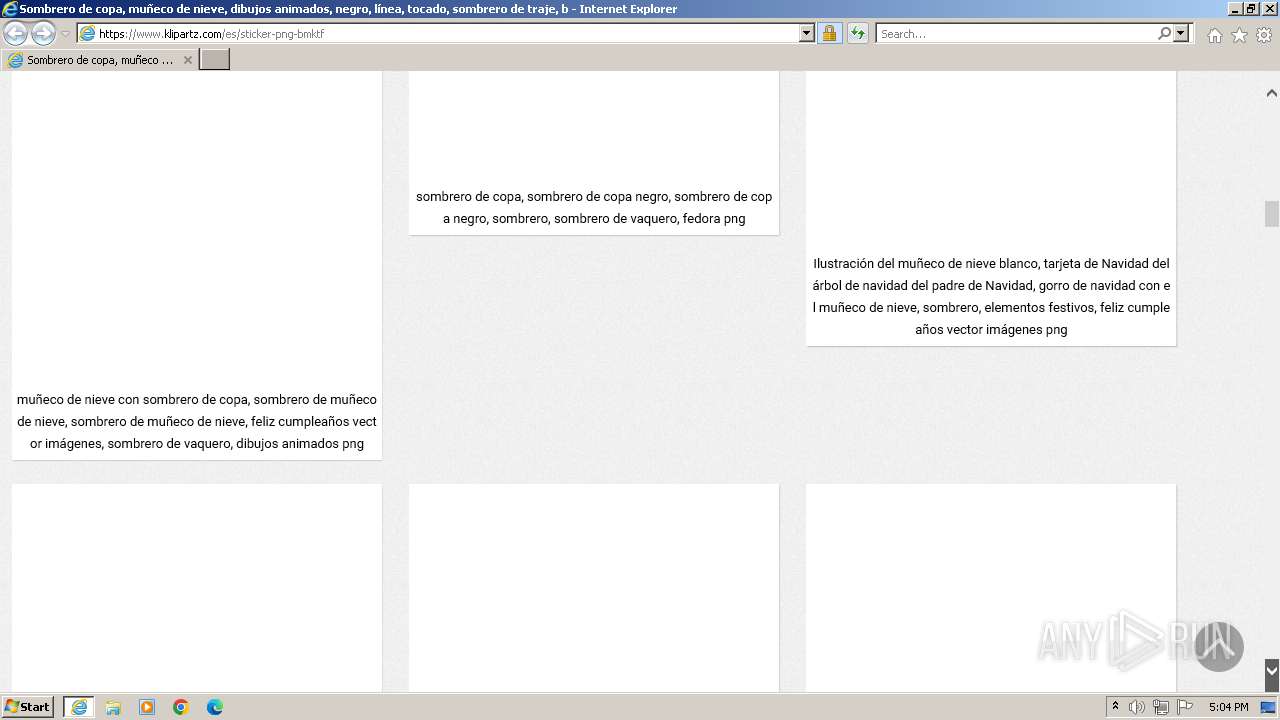Open the Action Center flag icon
1280x720 pixels.
coord(1185,707)
